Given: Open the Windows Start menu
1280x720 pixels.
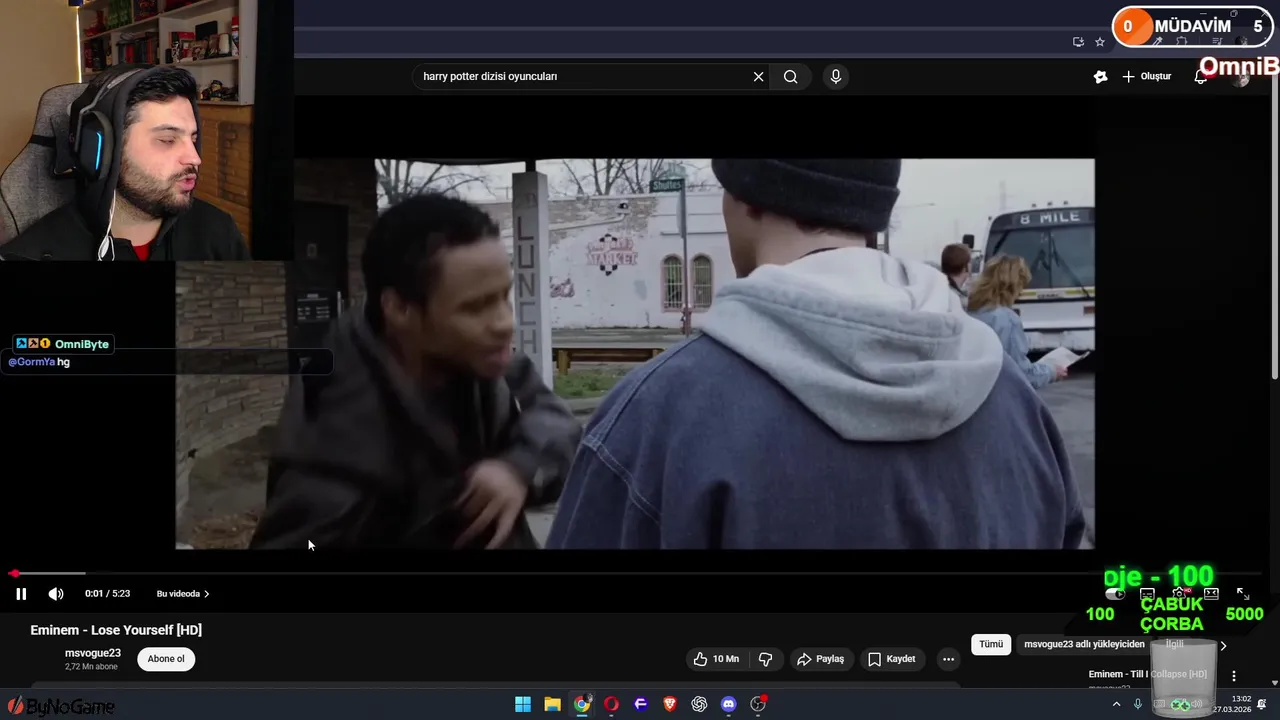Looking at the screenshot, I should pos(523,704).
